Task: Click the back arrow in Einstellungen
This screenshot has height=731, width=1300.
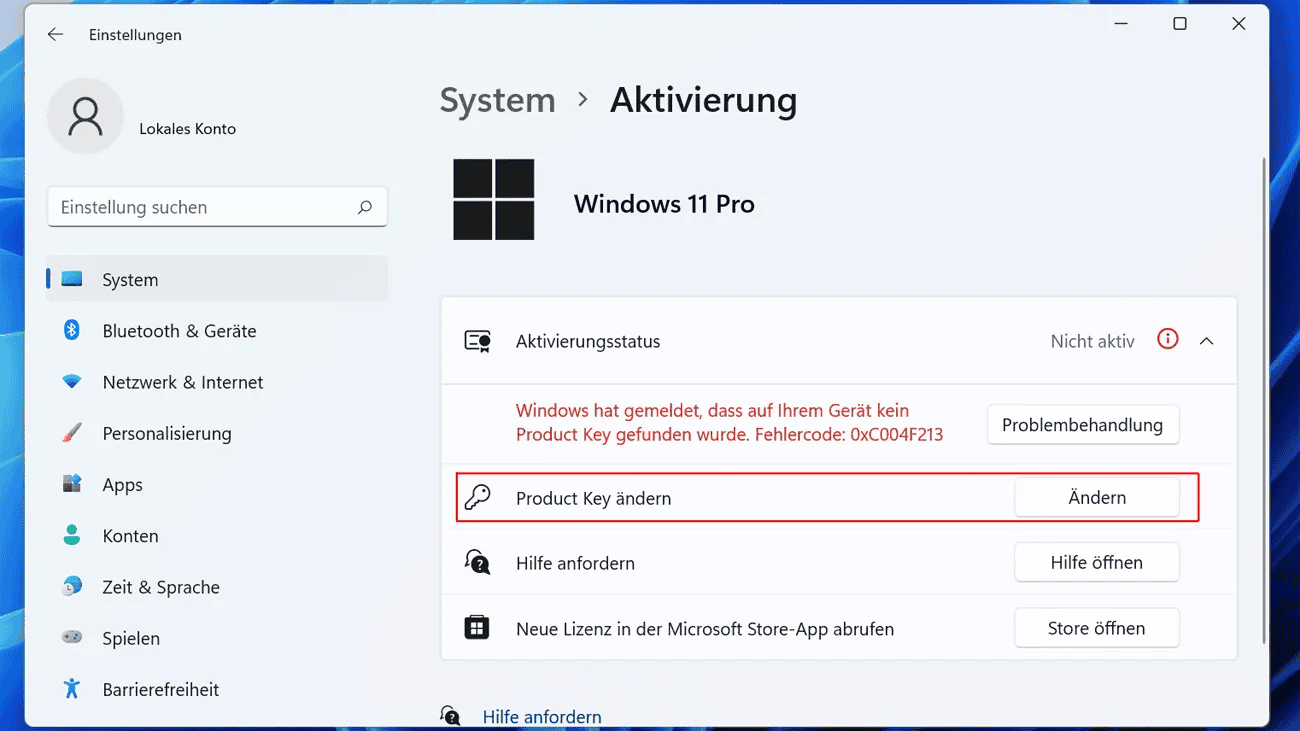Action: point(55,35)
